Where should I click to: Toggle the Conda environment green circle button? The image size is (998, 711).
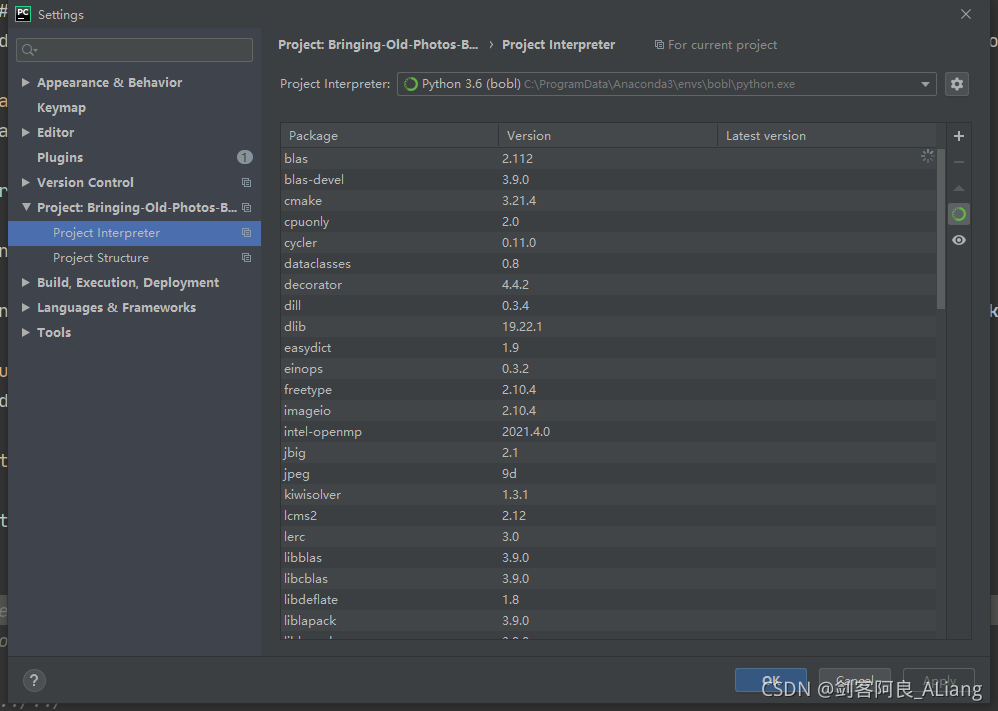pos(958,214)
